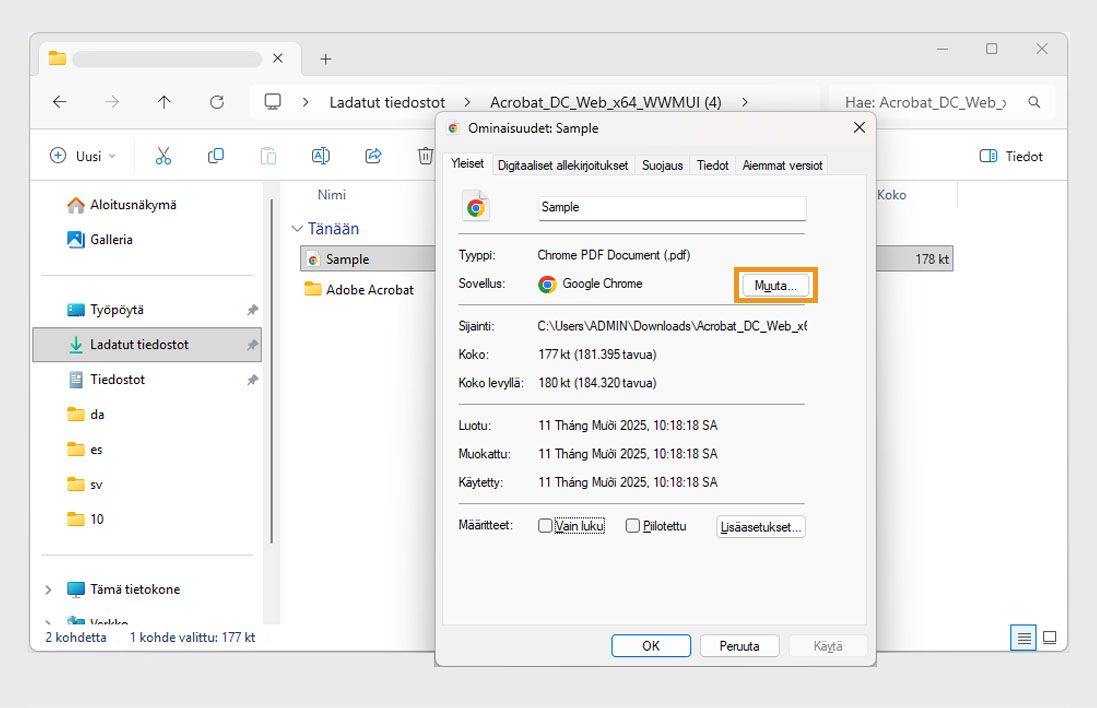Screen dimensions: 1097x708
Task: Click chevron after Ladatut tiedostot breadcrumb
Action: pos(467,102)
